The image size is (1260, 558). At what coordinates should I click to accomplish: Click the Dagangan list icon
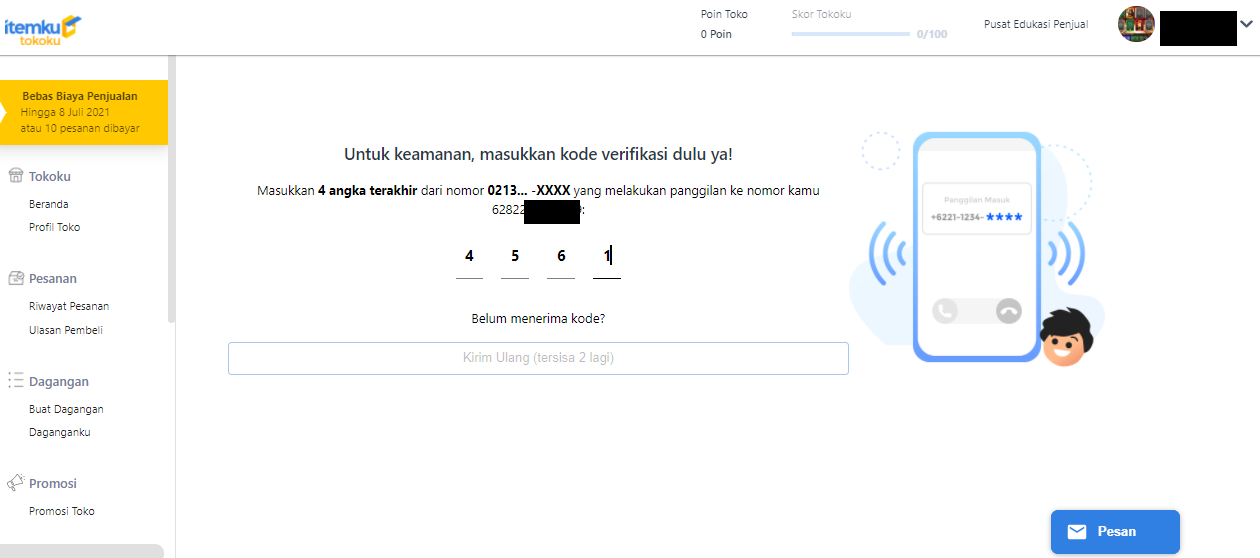pos(15,381)
